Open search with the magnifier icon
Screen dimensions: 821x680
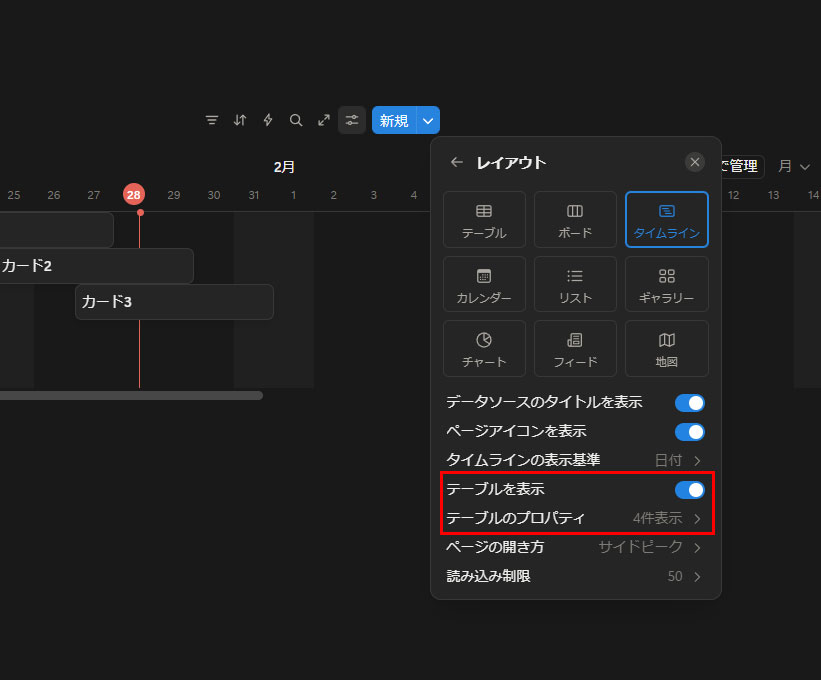[x=296, y=120]
